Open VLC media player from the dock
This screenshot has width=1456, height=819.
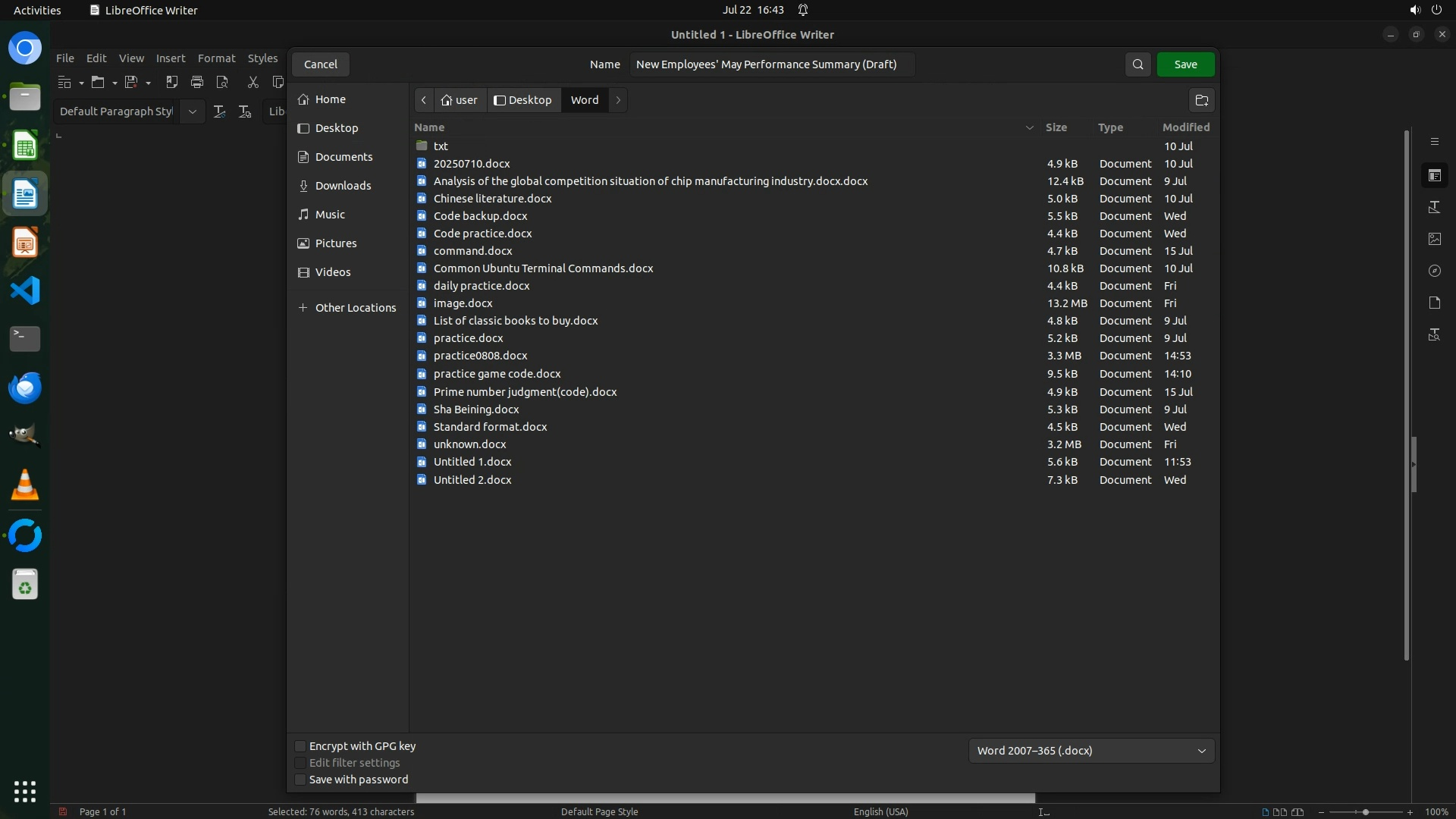point(24,485)
